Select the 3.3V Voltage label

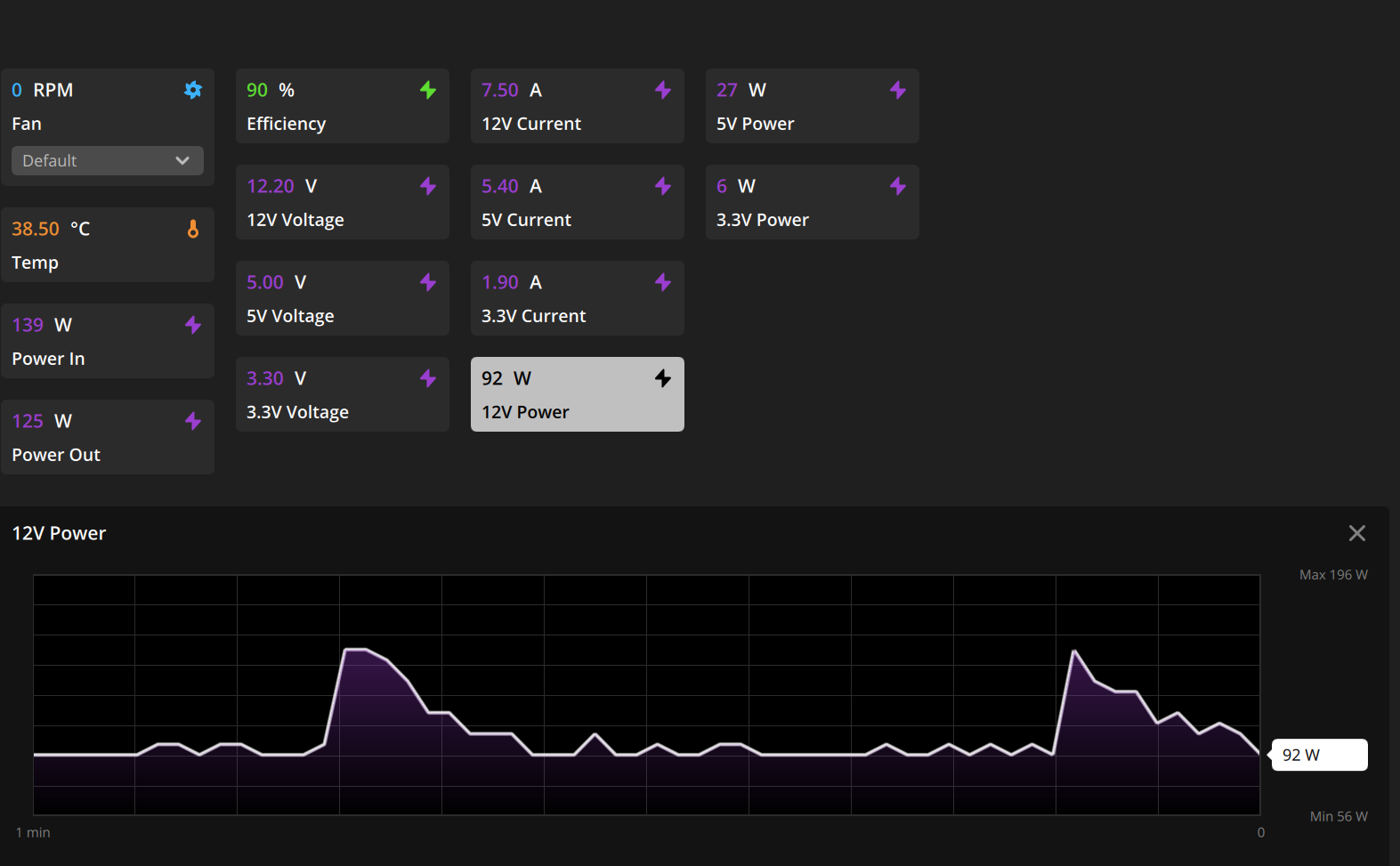tap(297, 412)
